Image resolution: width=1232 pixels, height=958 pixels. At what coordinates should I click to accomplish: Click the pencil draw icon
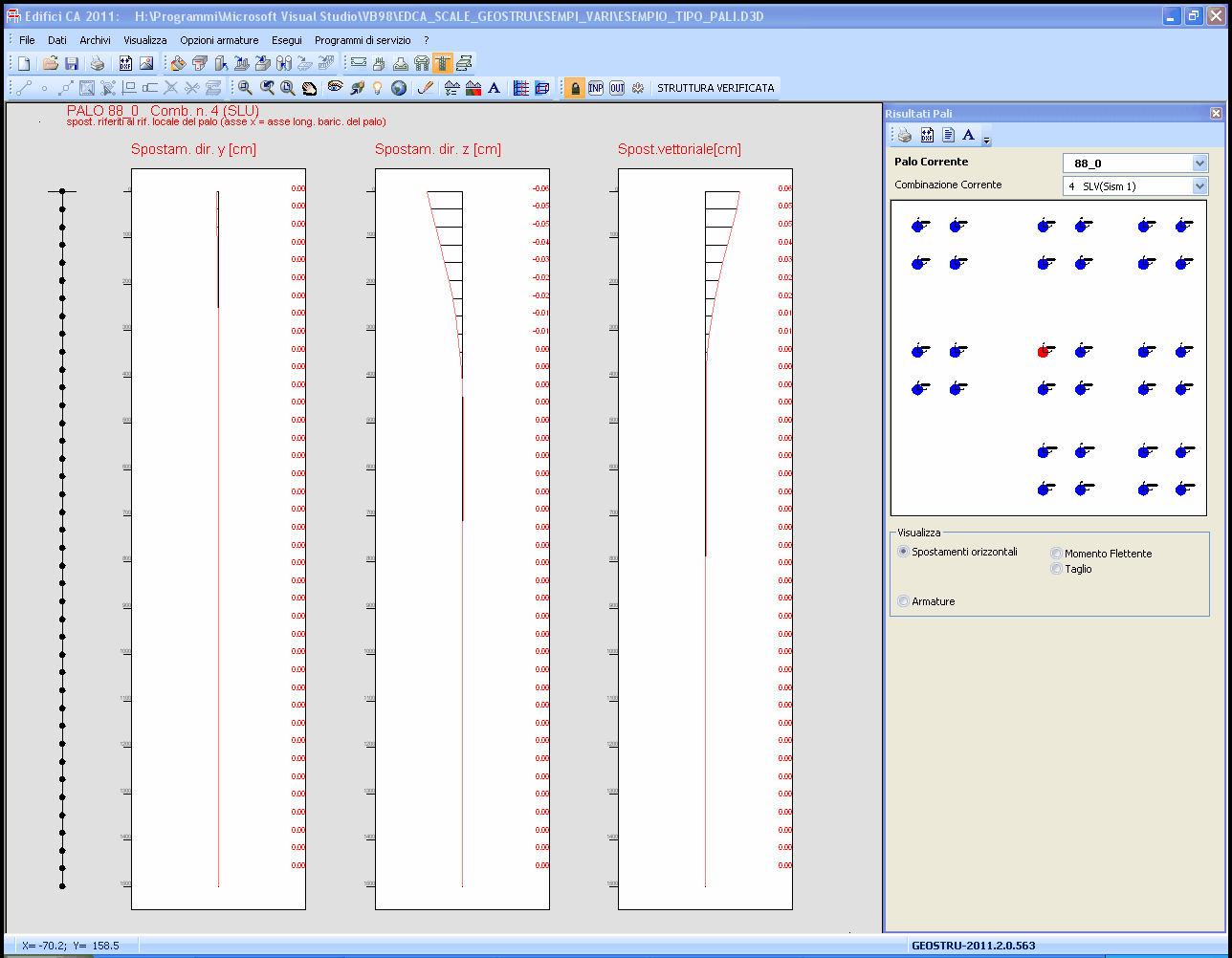point(427,88)
